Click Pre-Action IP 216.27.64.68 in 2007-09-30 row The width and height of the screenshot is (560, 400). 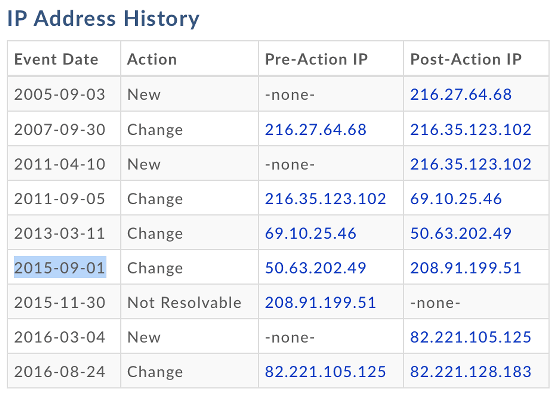(x=316, y=130)
